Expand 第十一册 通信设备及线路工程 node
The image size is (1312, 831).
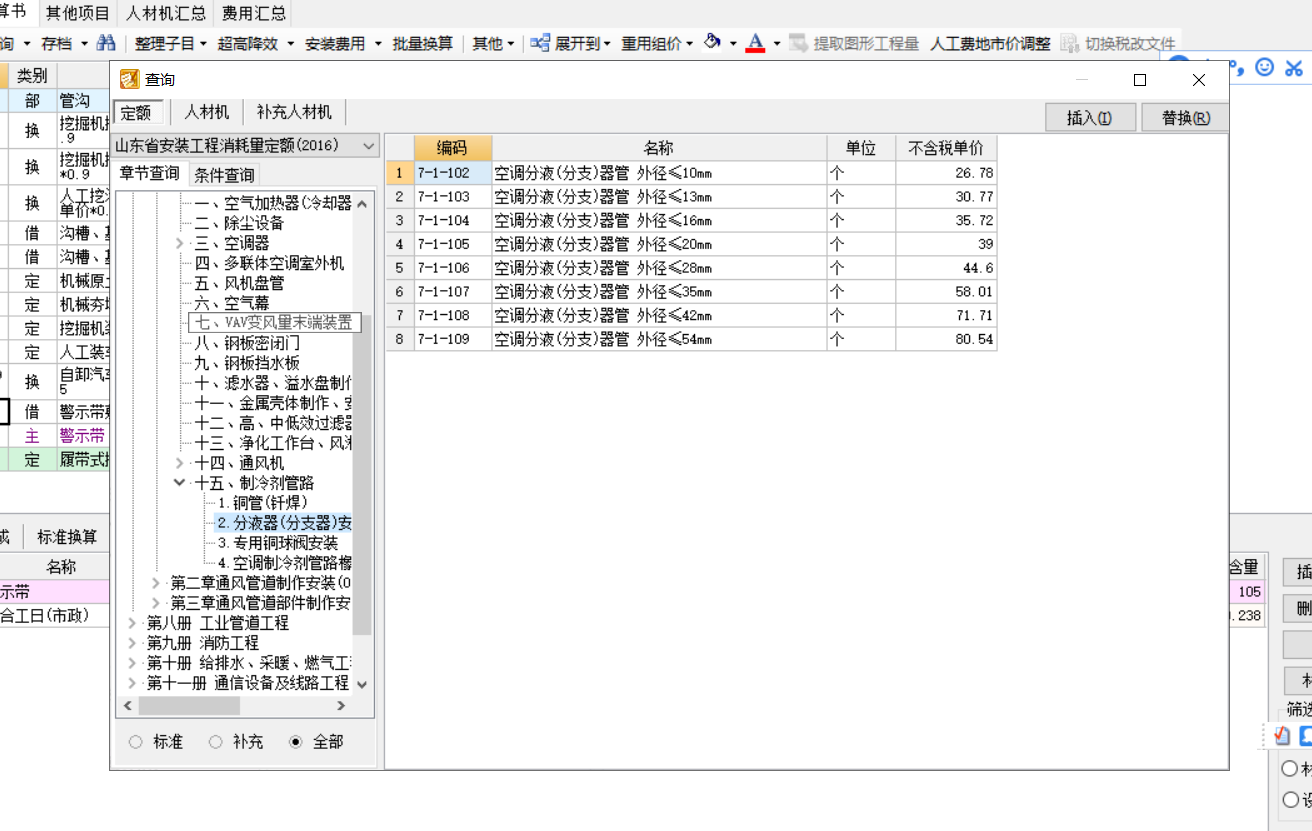pyautogui.click(x=132, y=683)
